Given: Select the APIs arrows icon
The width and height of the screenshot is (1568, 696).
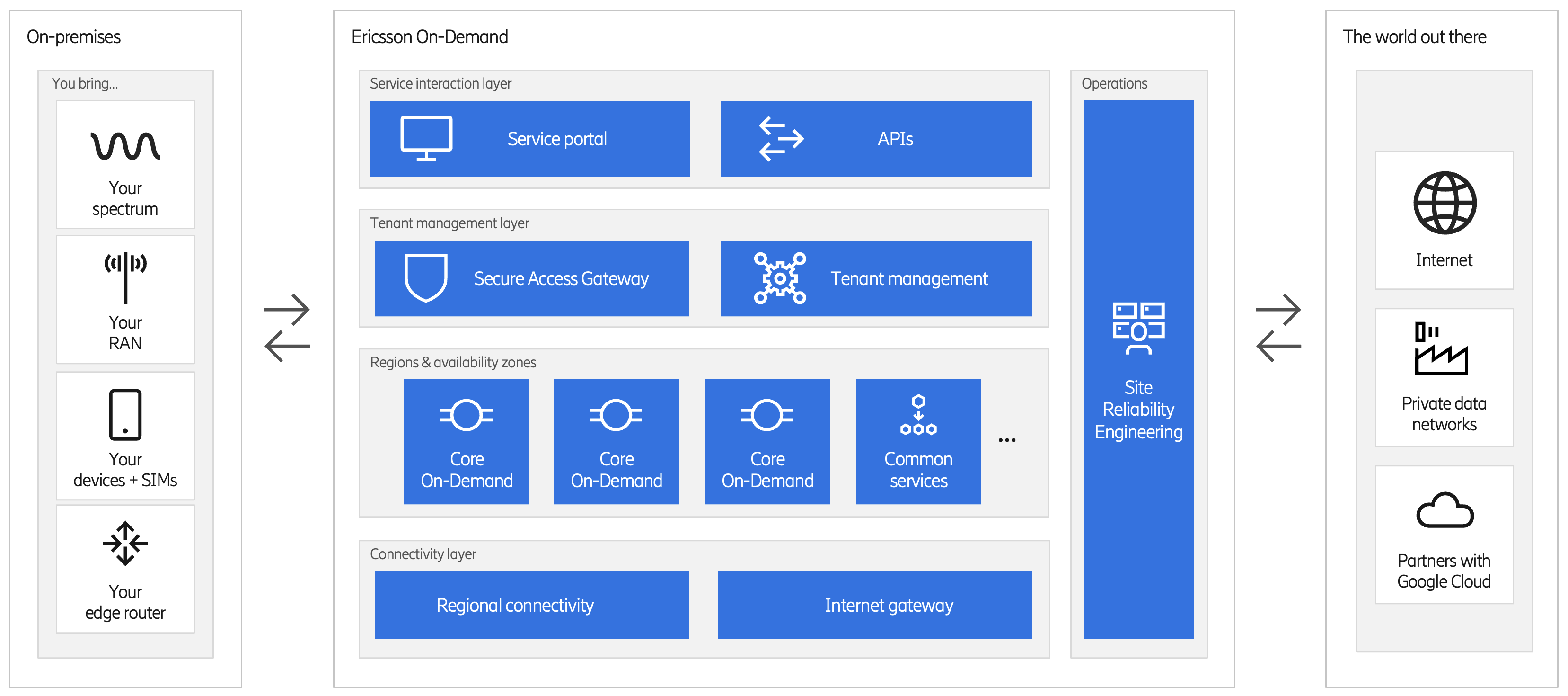Looking at the screenshot, I should [x=782, y=138].
